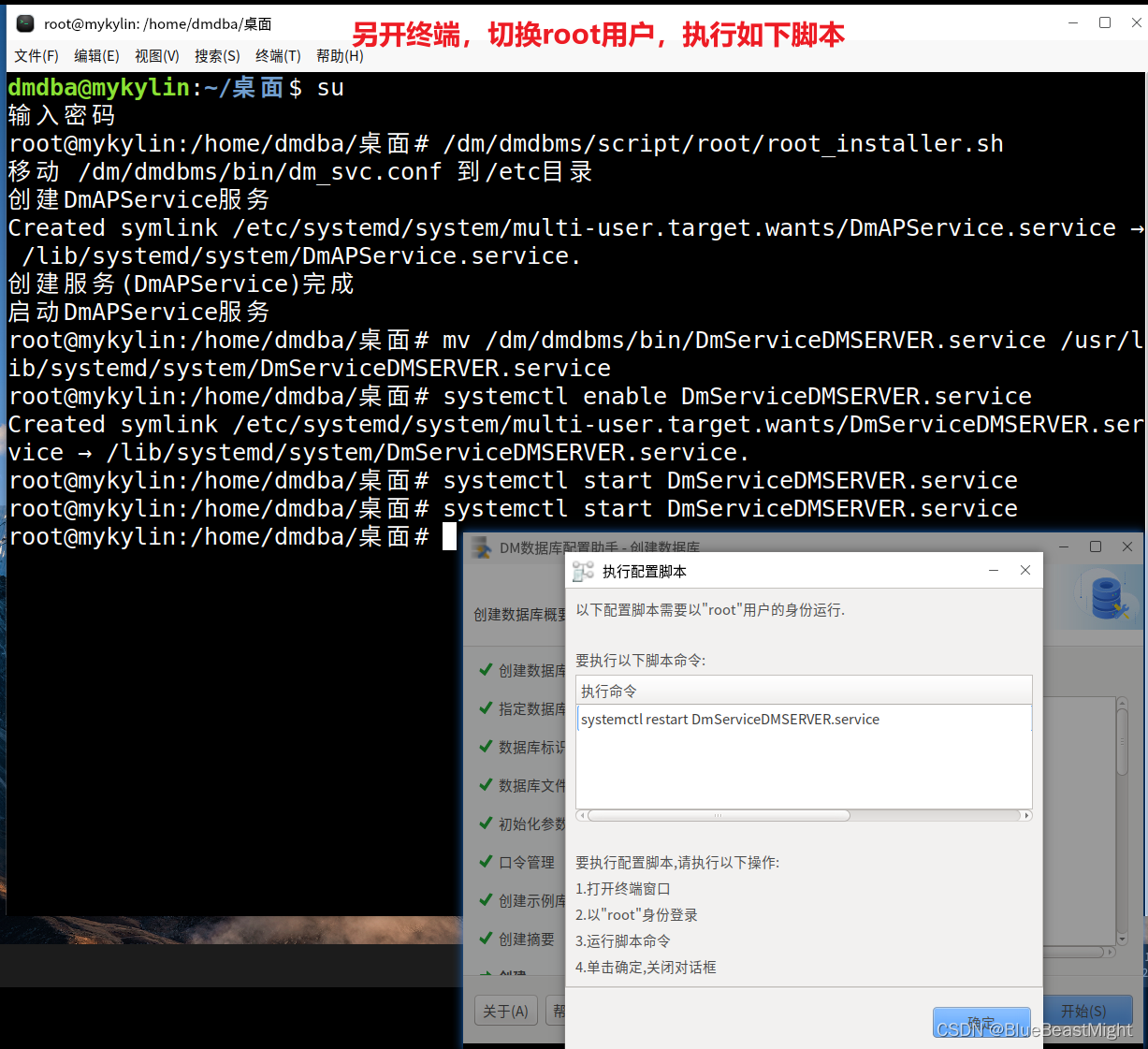Select the 数据库标识 step in DM assistant
The width and height of the screenshot is (1148, 1049).
click(x=531, y=747)
